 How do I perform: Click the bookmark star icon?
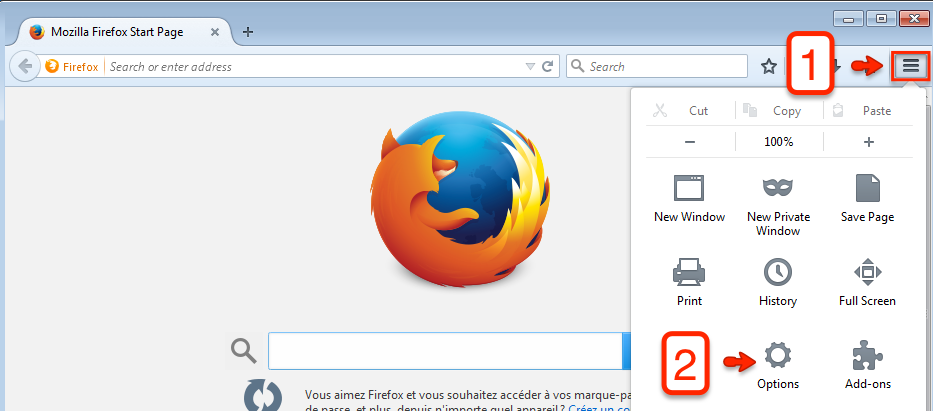coord(769,67)
